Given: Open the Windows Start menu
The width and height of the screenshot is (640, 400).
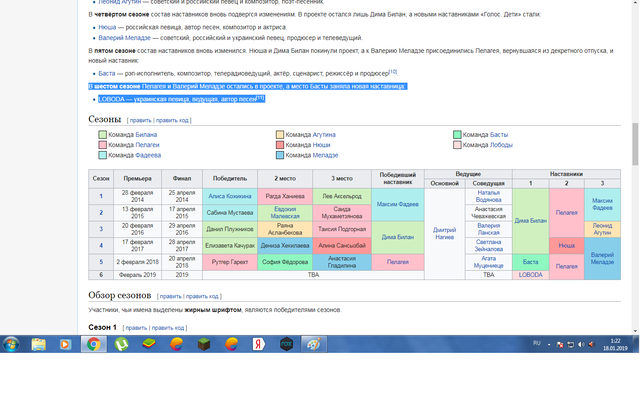Looking at the screenshot, I should pos(11,344).
